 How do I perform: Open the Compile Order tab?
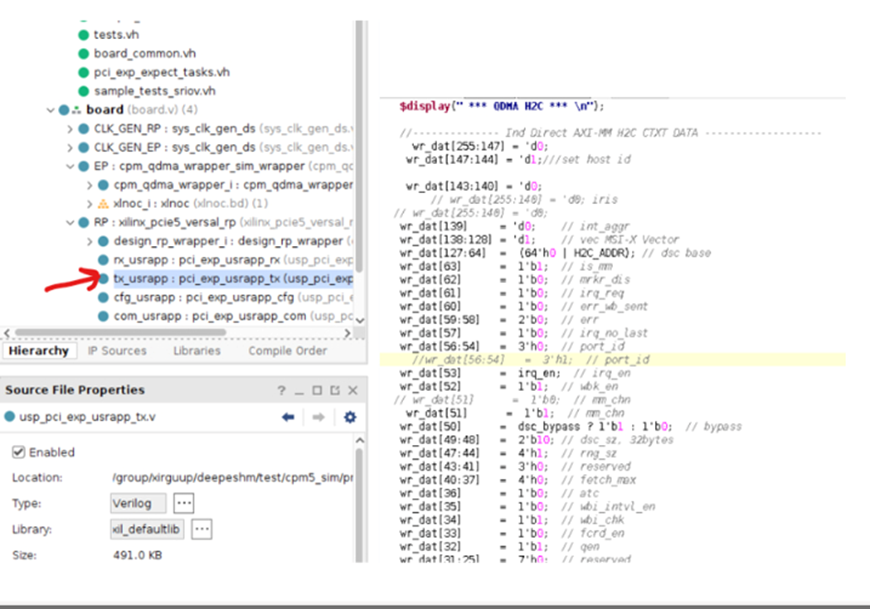(x=287, y=351)
